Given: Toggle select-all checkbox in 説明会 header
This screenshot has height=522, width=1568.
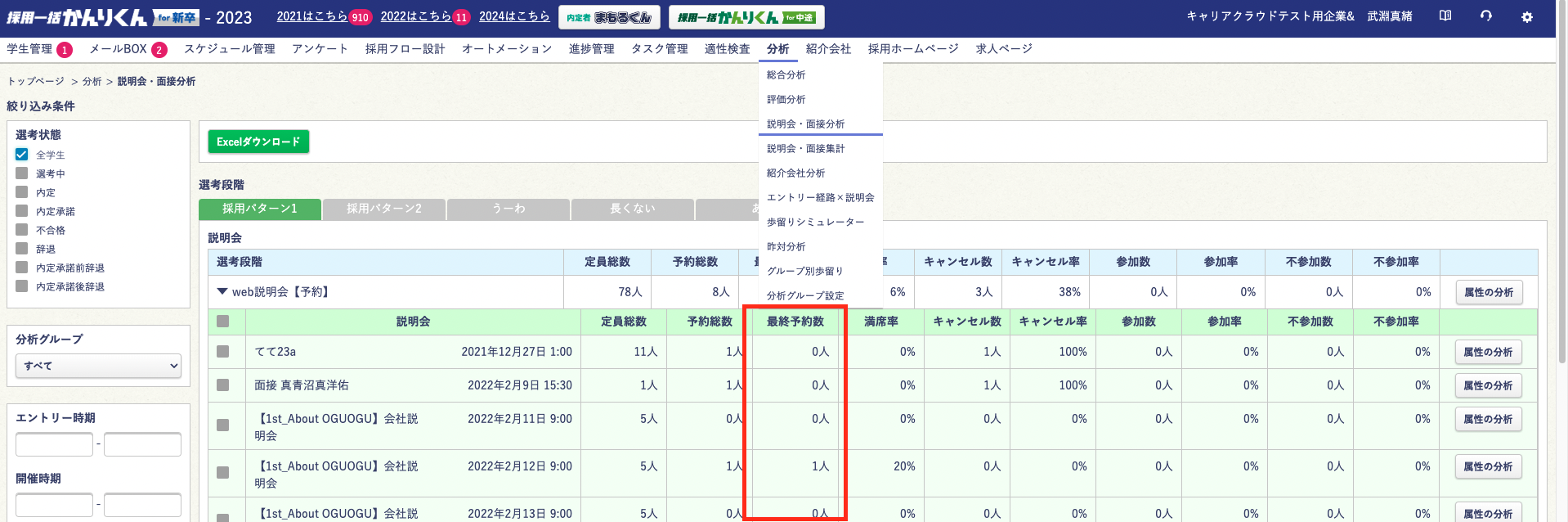Looking at the screenshot, I should coord(222,322).
